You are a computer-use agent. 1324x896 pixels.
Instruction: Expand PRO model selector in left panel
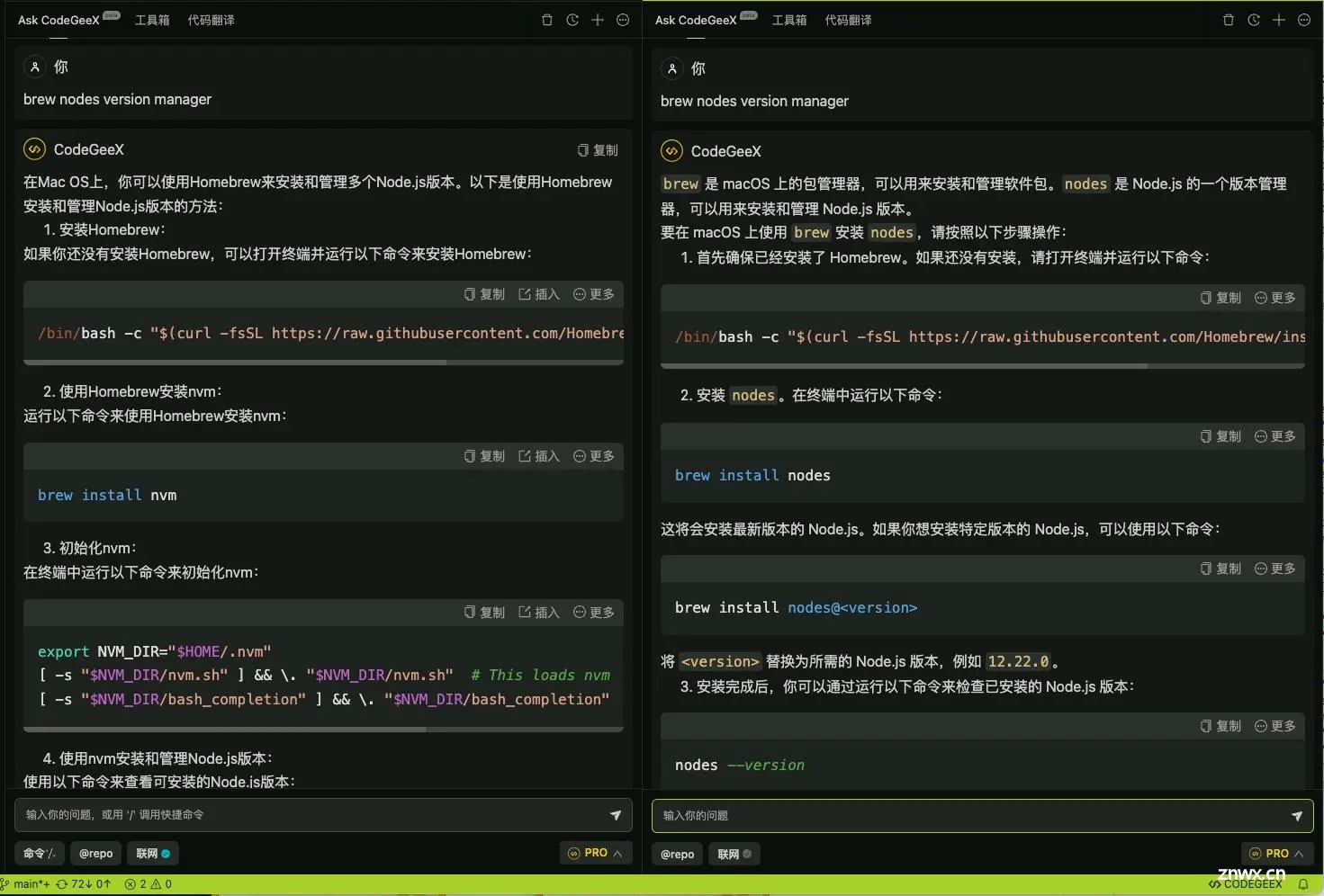[595, 853]
